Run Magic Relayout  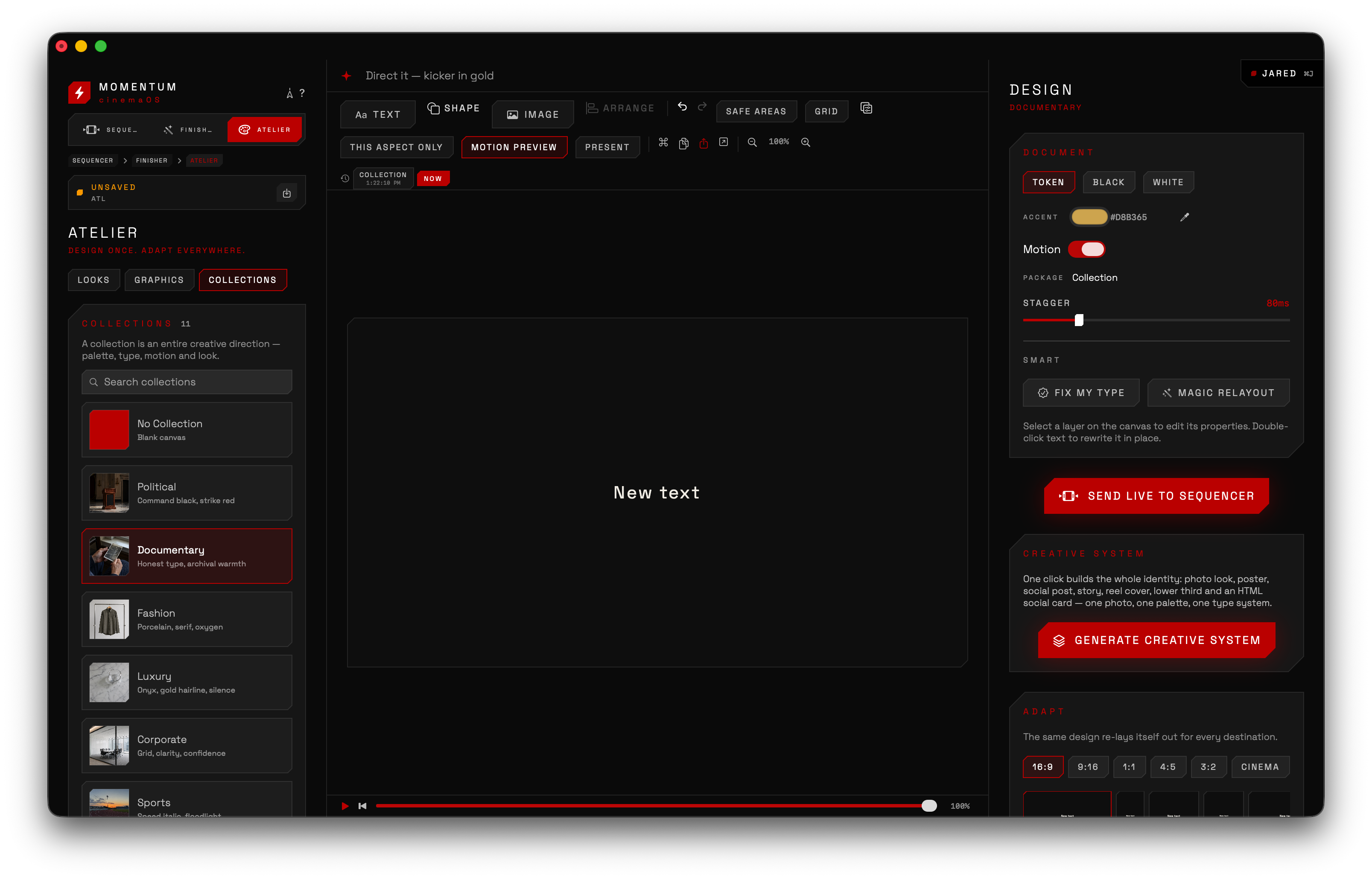[1218, 393]
